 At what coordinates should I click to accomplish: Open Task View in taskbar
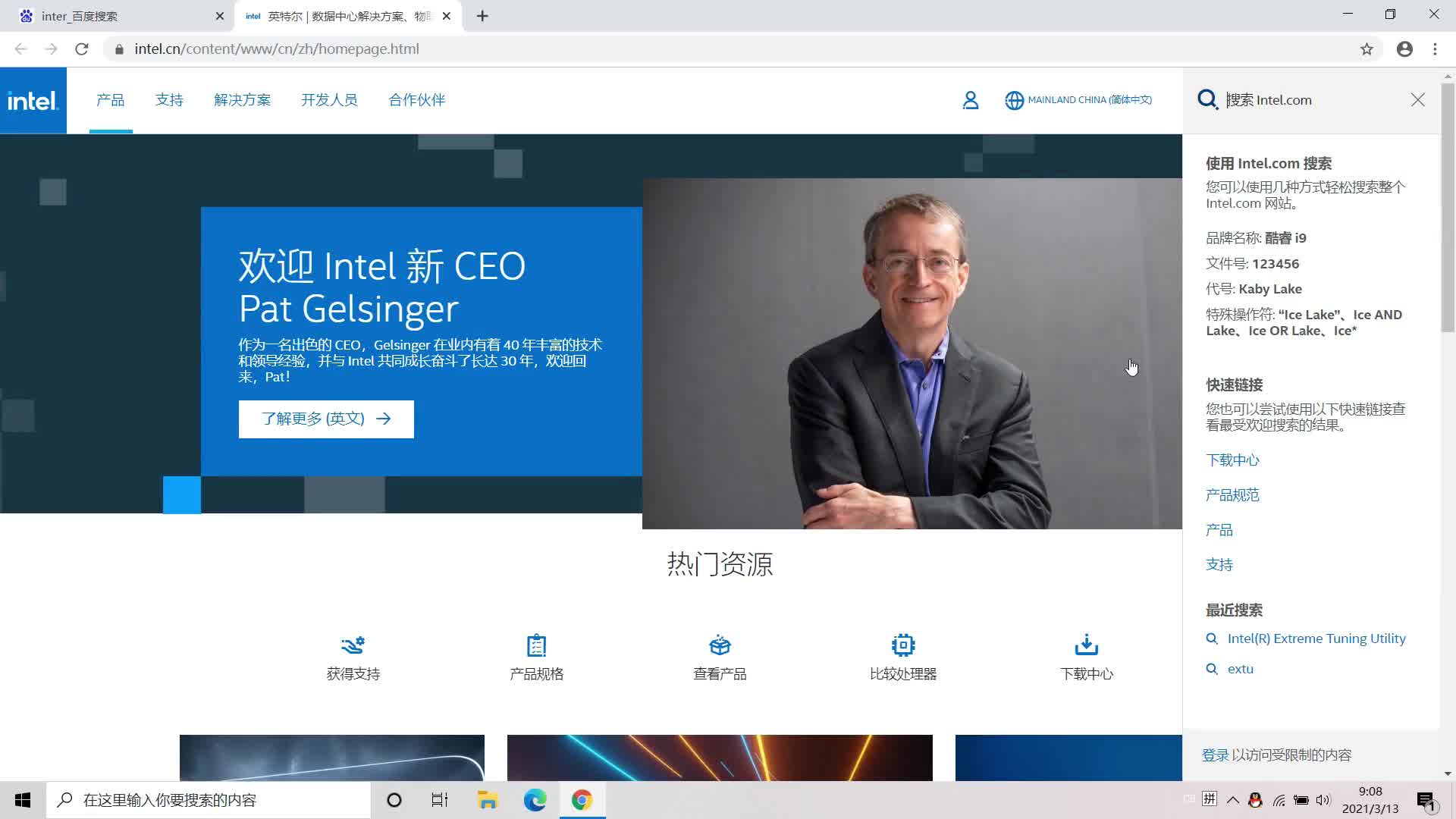(440, 800)
